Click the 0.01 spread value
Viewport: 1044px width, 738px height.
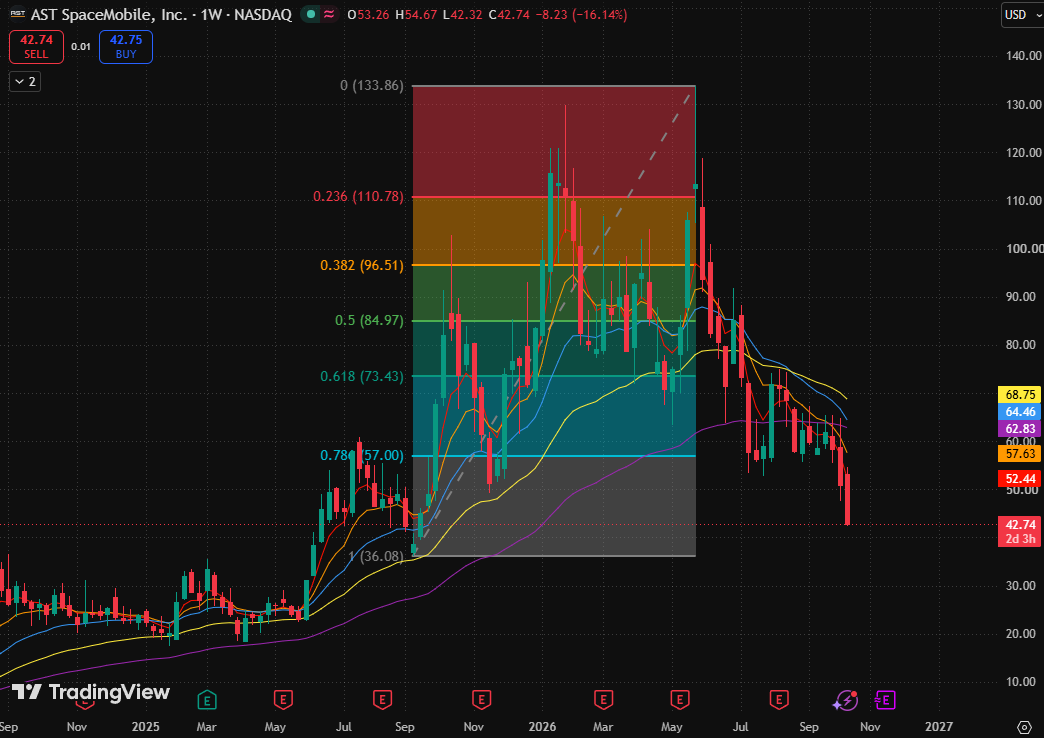tap(81, 47)
